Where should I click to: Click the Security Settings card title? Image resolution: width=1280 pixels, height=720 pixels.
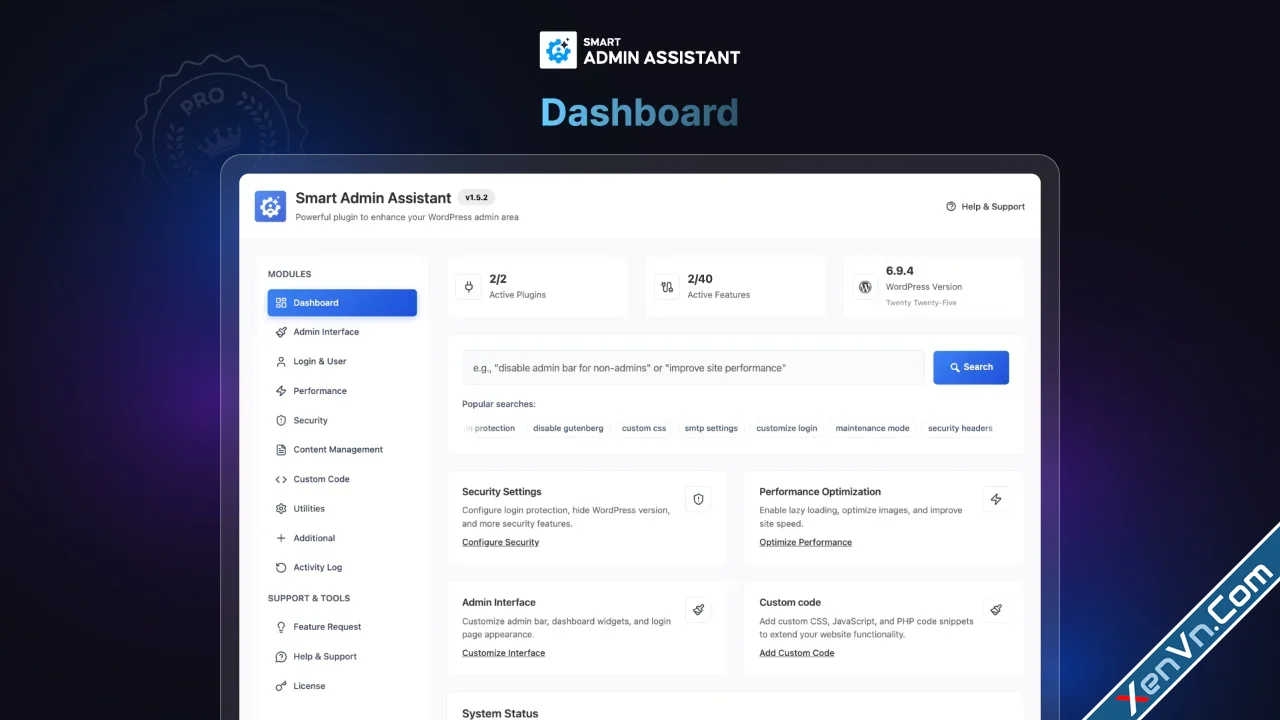click(502, 492)
